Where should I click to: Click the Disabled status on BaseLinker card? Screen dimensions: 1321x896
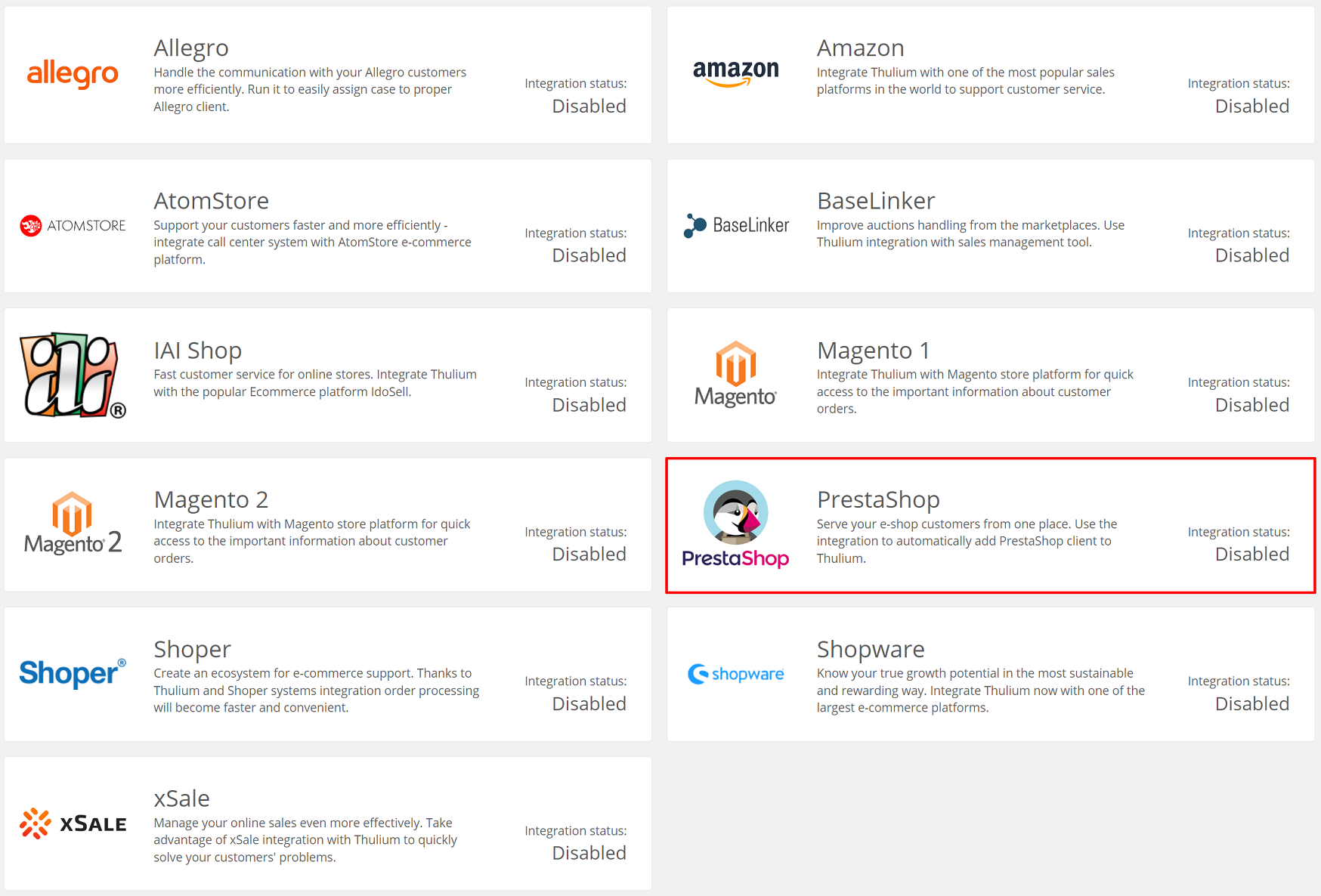coord(1252,255)
